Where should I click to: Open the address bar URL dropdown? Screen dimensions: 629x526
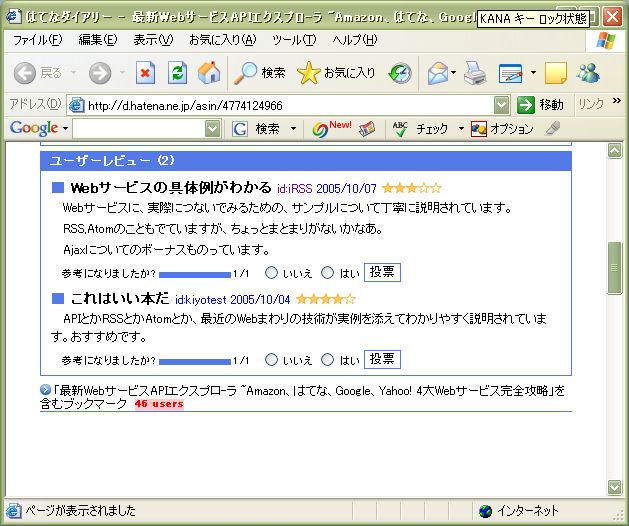click(501, 105)
